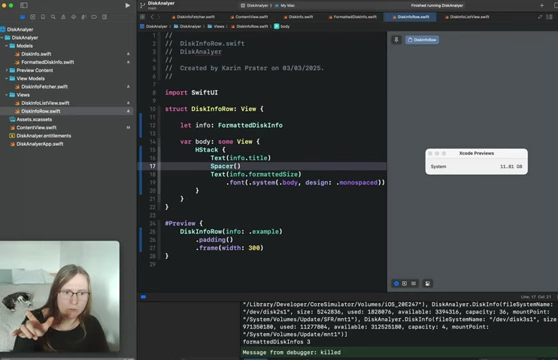Collapse the Views folder
The width and height of the screenshot is (558, 360).
coord(6,95)
